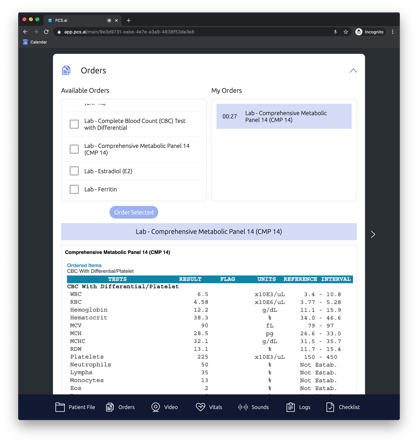The height and width of the screenshot is (444, 418).
Task: Tick the Lab - Estradiol (E2) checkbox
Action: (74, 171)
